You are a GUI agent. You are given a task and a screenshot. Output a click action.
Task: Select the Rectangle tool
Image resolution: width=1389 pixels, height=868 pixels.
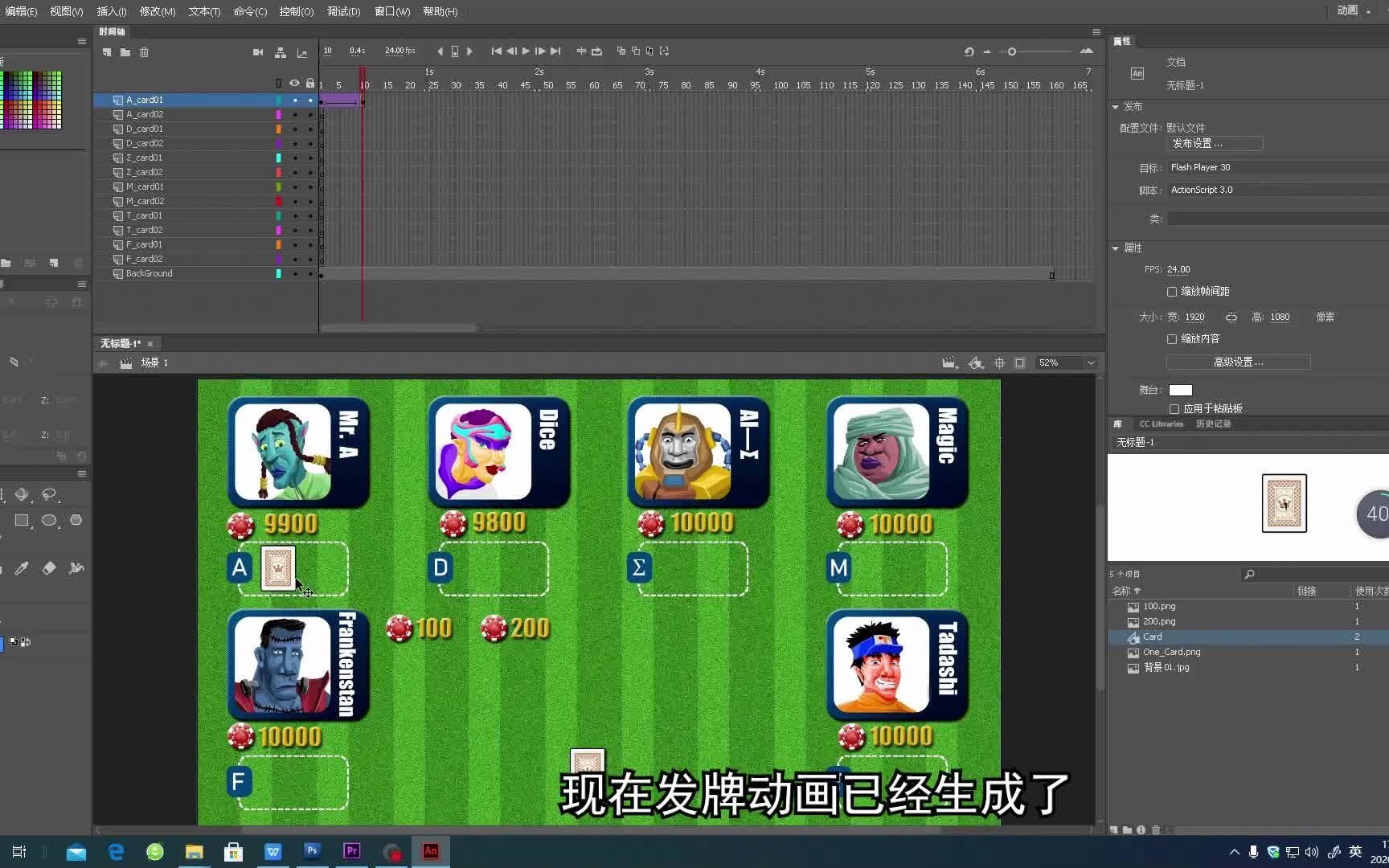23,520
